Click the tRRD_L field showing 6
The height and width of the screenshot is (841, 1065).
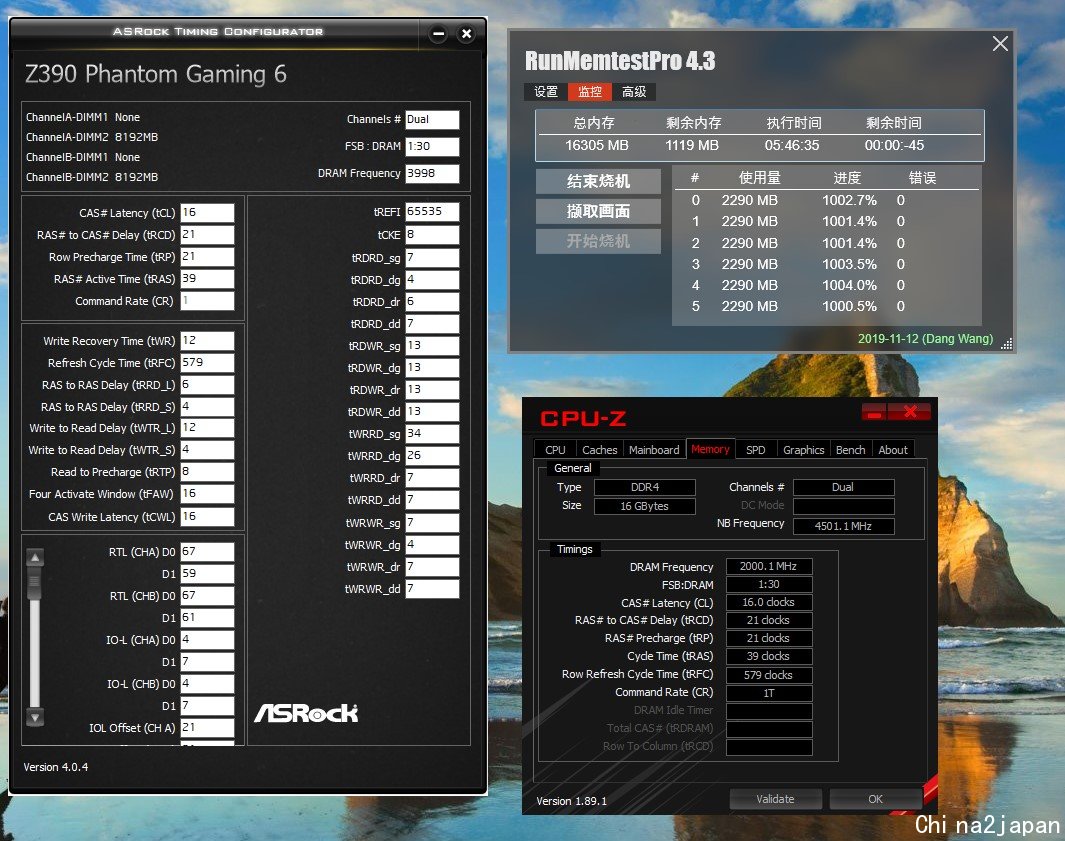tap(207, 384)
